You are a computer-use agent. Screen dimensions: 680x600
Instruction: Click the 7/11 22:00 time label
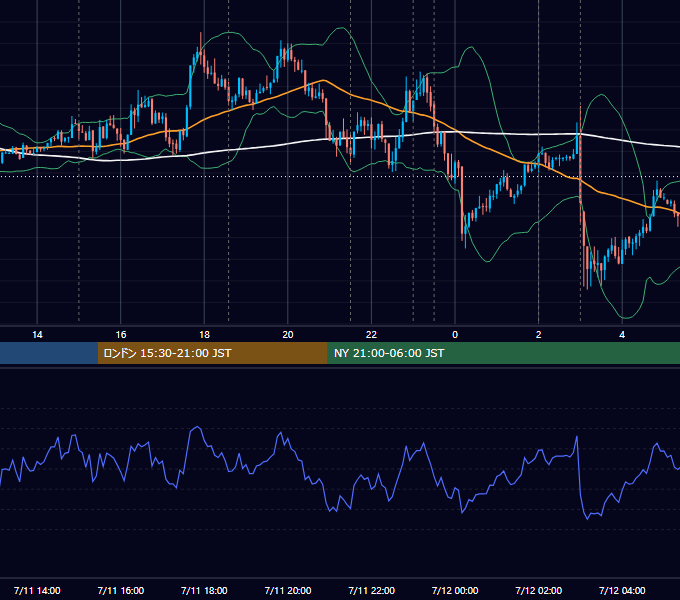coord(372,590)
